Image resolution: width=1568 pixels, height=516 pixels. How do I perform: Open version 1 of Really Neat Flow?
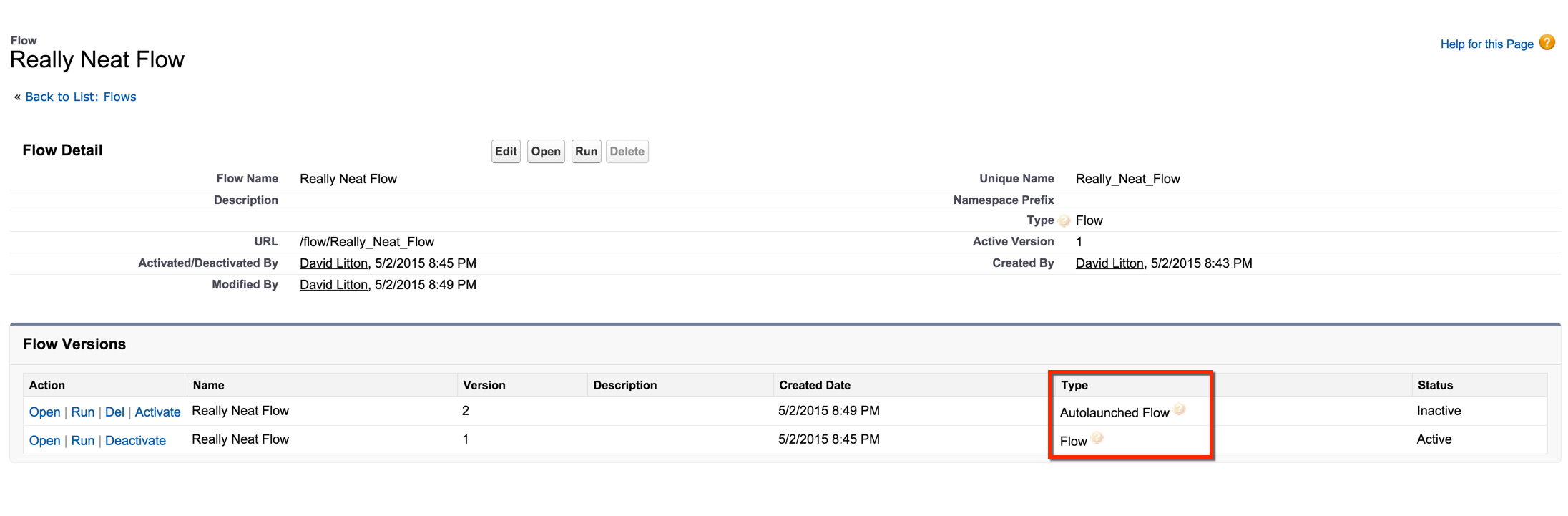point(44,441)
